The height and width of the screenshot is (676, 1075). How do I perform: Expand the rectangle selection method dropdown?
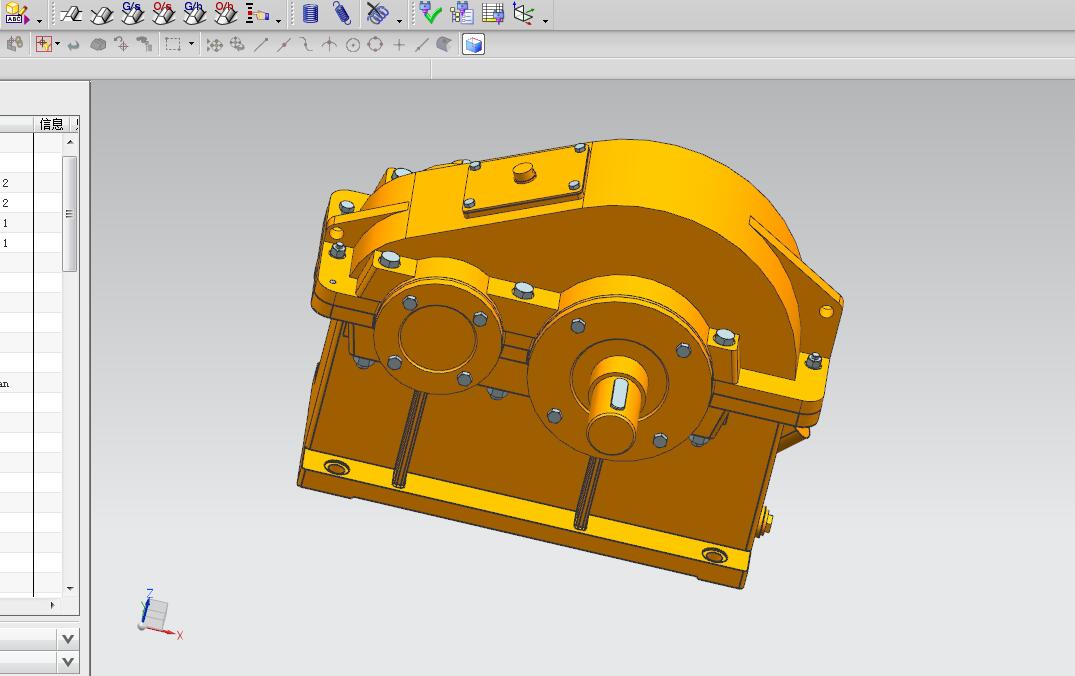click(191, 44)
